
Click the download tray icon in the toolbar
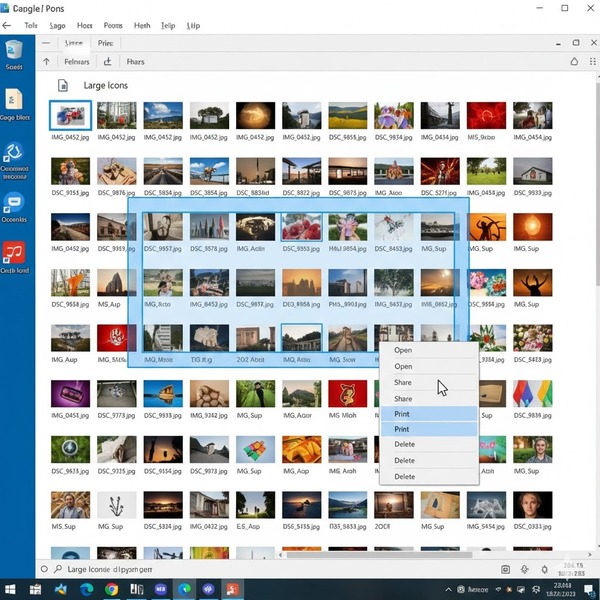pos(108,62)
